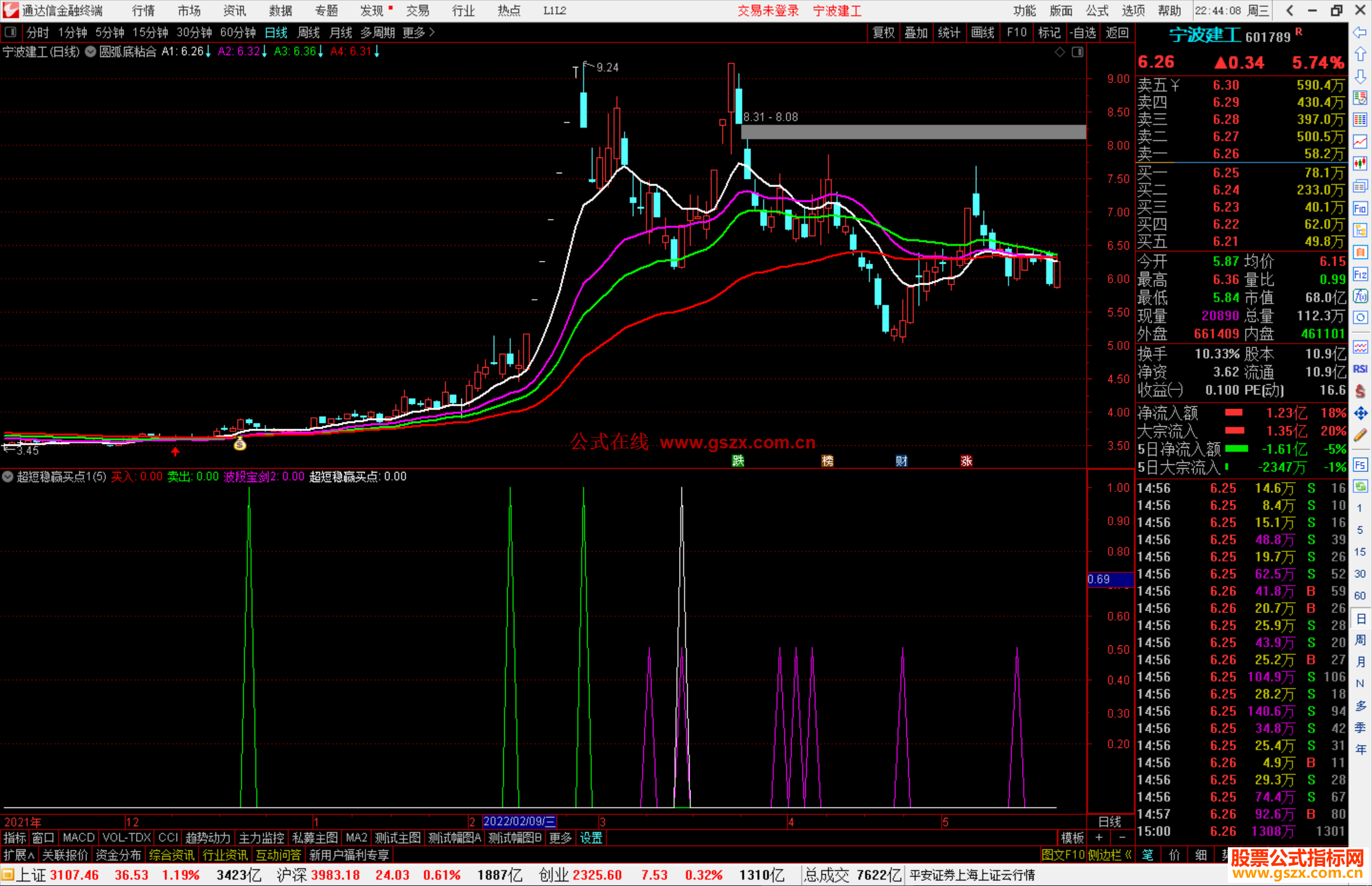
Task: Toggle sub-indicator circle next to 超短稳赢买点1
Action: pyautogui.click(x=8, y=476)
